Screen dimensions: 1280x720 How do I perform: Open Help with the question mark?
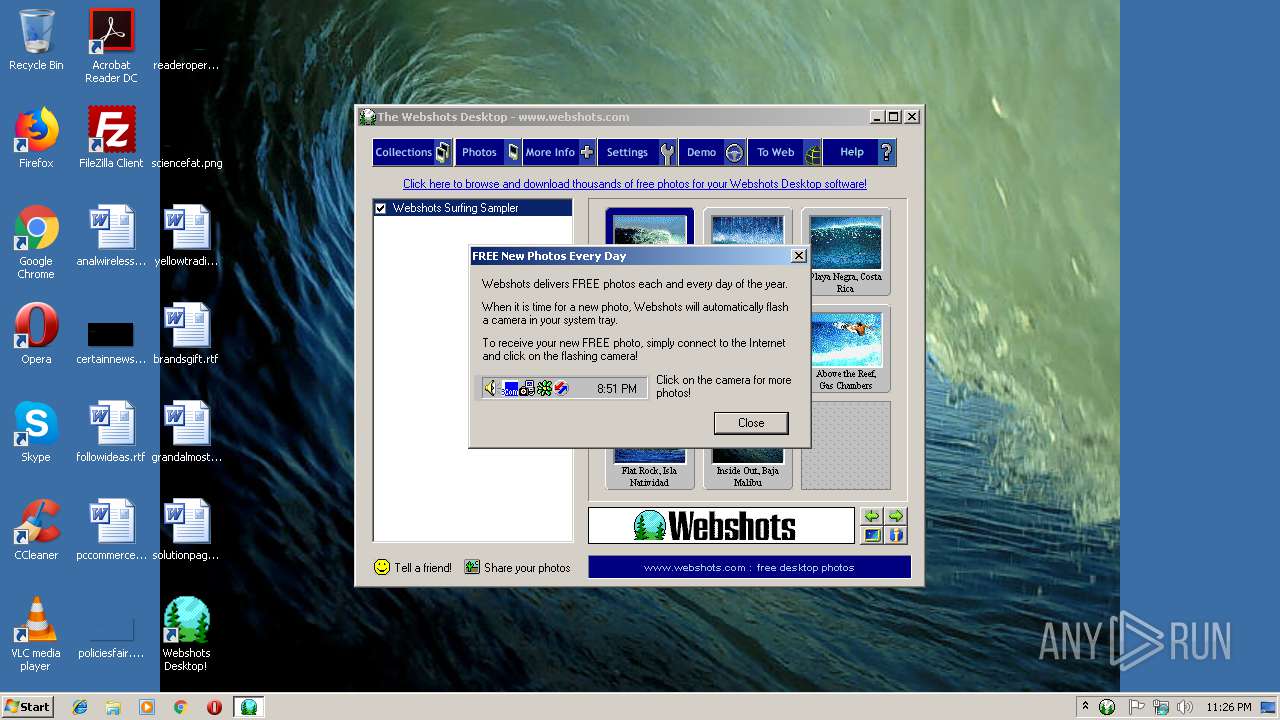pos(860,152)
